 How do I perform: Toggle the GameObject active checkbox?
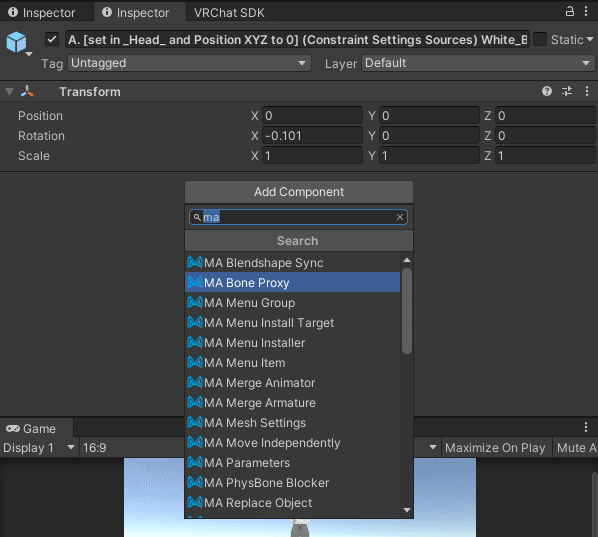[x=51, y=39]
